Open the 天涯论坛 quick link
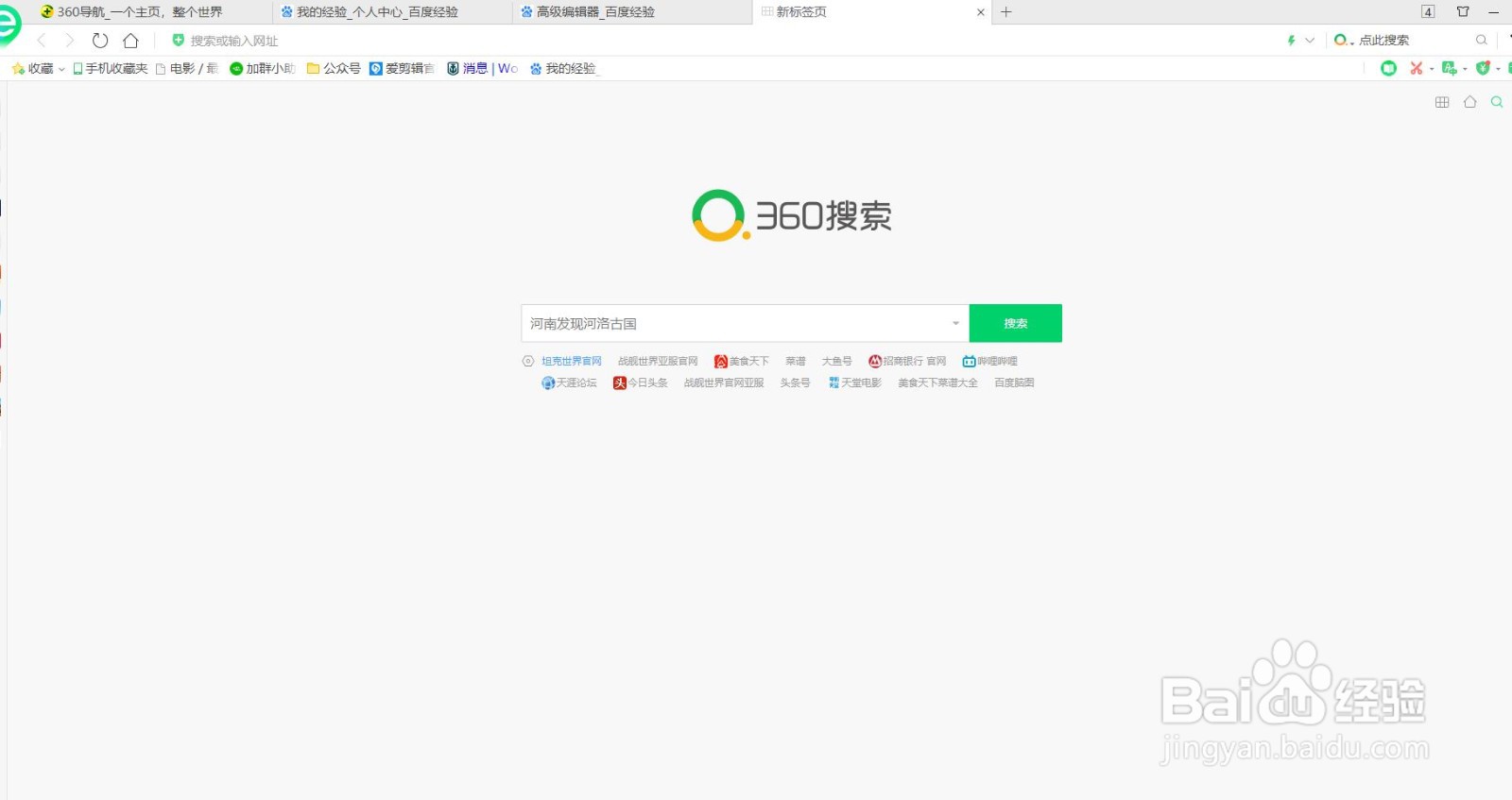 pyautogui.click(x=569, y=383)
